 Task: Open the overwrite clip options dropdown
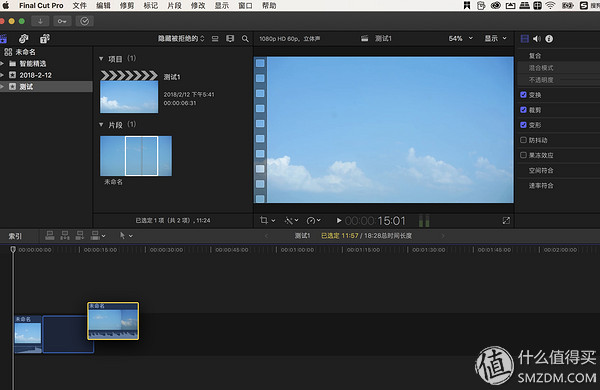98,235
